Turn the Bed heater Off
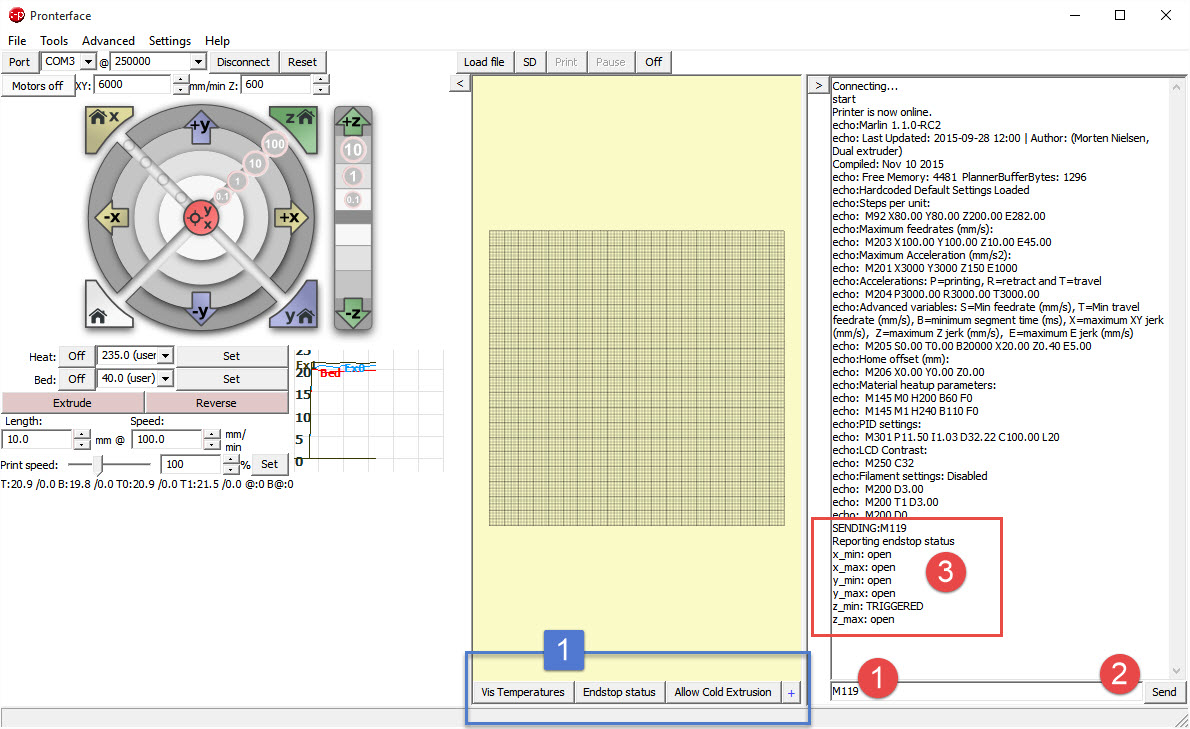 (x=77, y=379)
